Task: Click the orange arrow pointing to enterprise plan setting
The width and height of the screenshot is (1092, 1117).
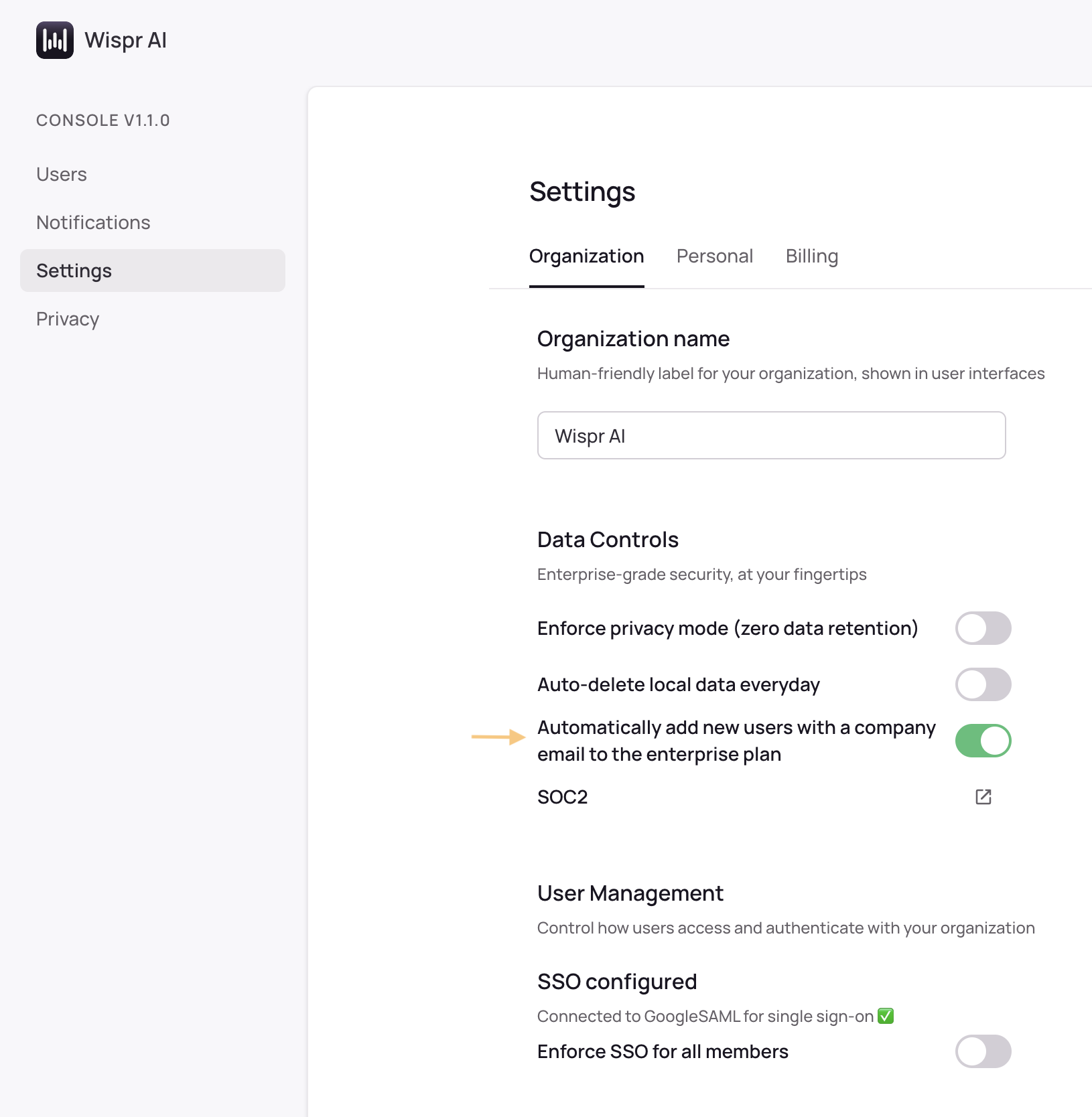Action: (x=497, y=737)
